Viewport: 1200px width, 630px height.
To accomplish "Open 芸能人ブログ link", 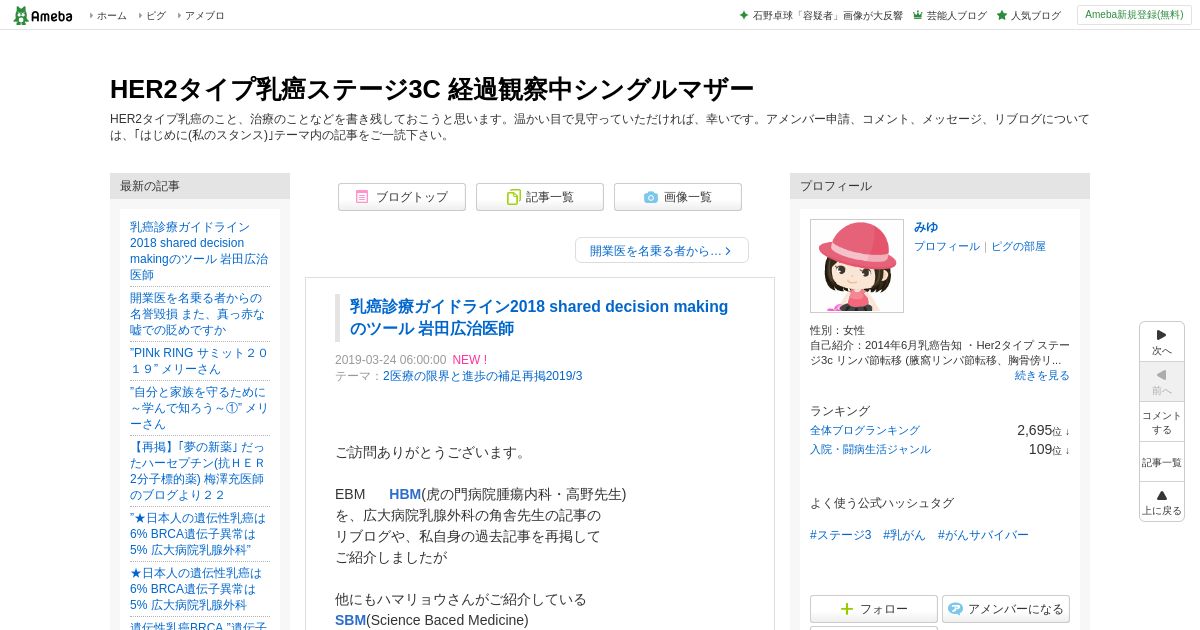I will [x=956, y=16].
